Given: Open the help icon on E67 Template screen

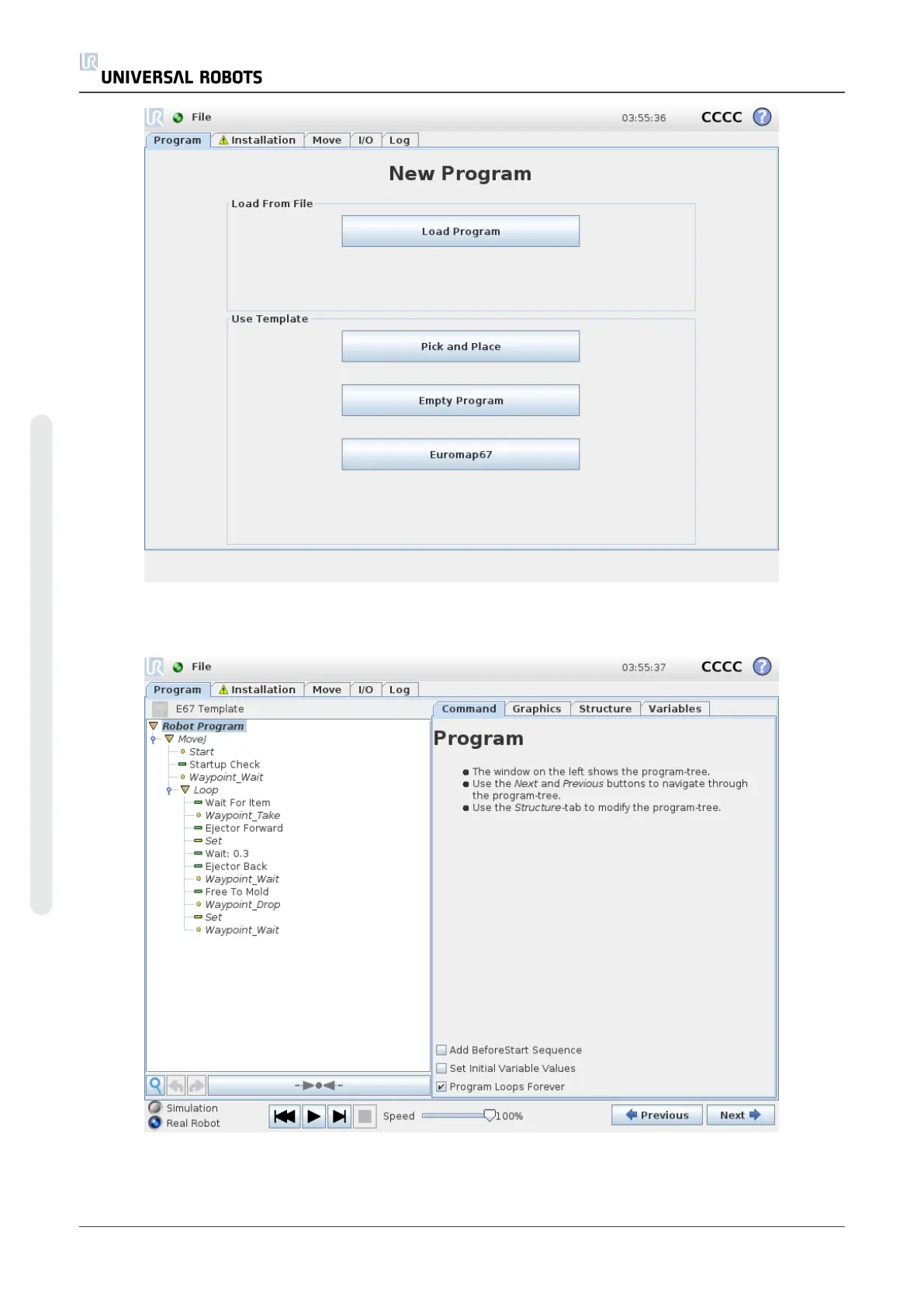Looking at the screenshot, I should (x=762, y=667).
